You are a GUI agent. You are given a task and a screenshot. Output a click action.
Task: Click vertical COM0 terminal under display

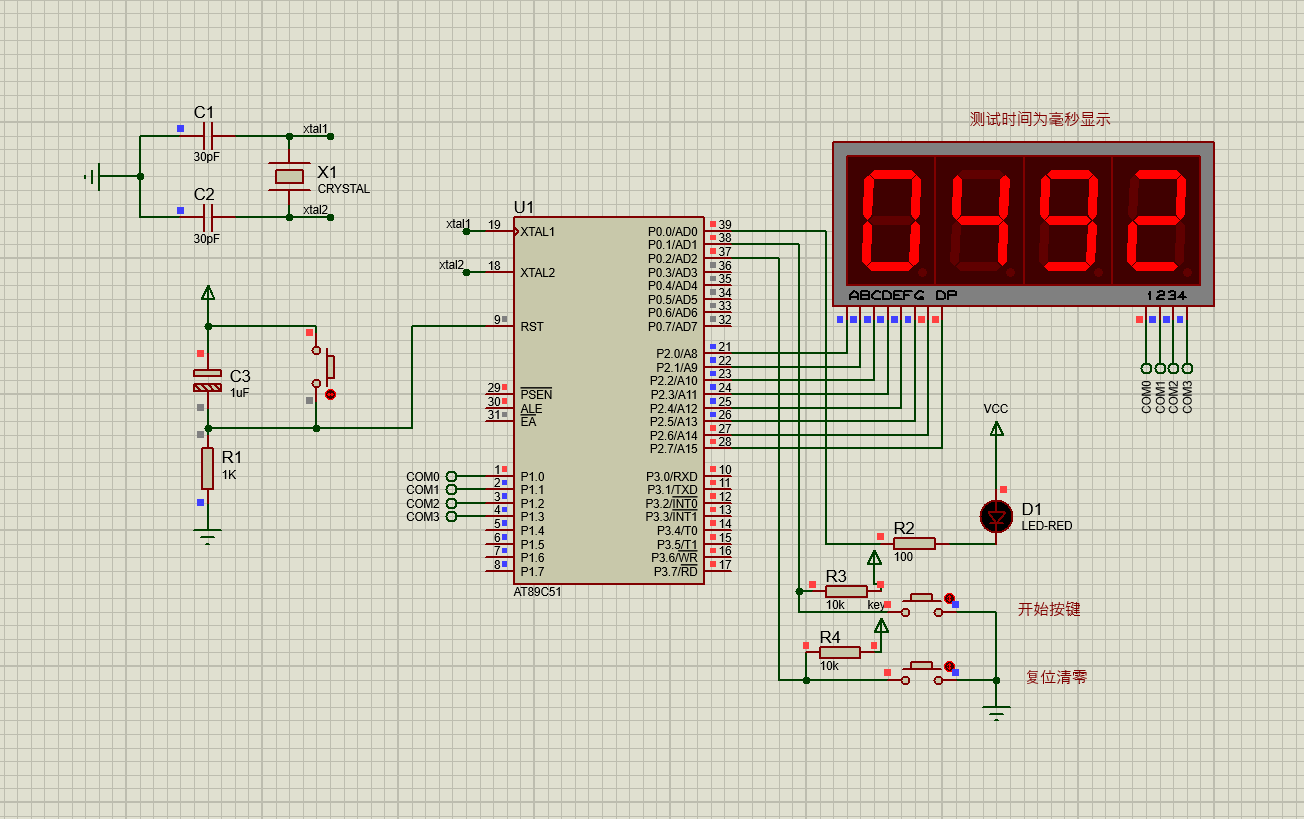[x=1146, y=368]
